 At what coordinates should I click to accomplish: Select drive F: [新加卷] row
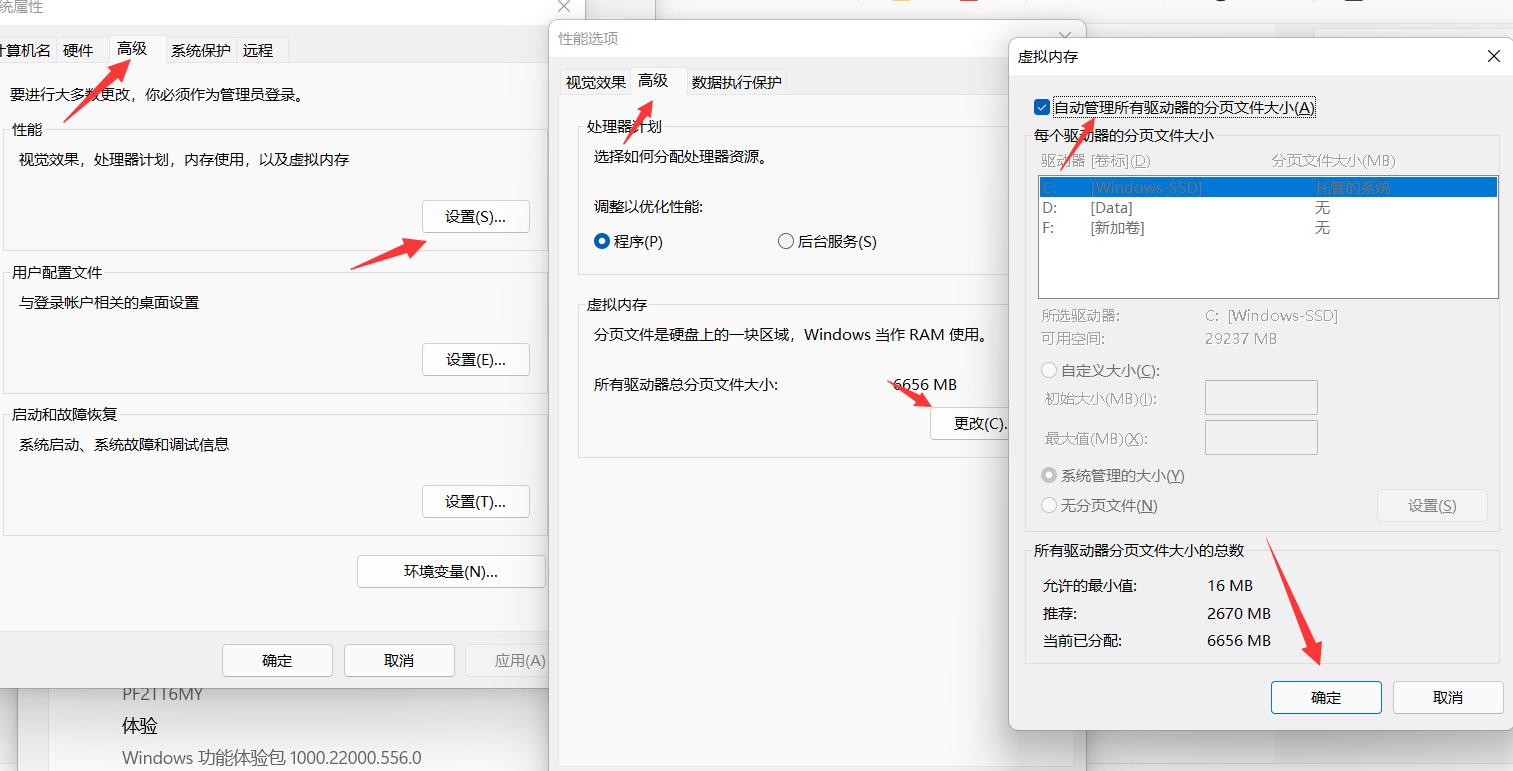tap(1268, 228)
